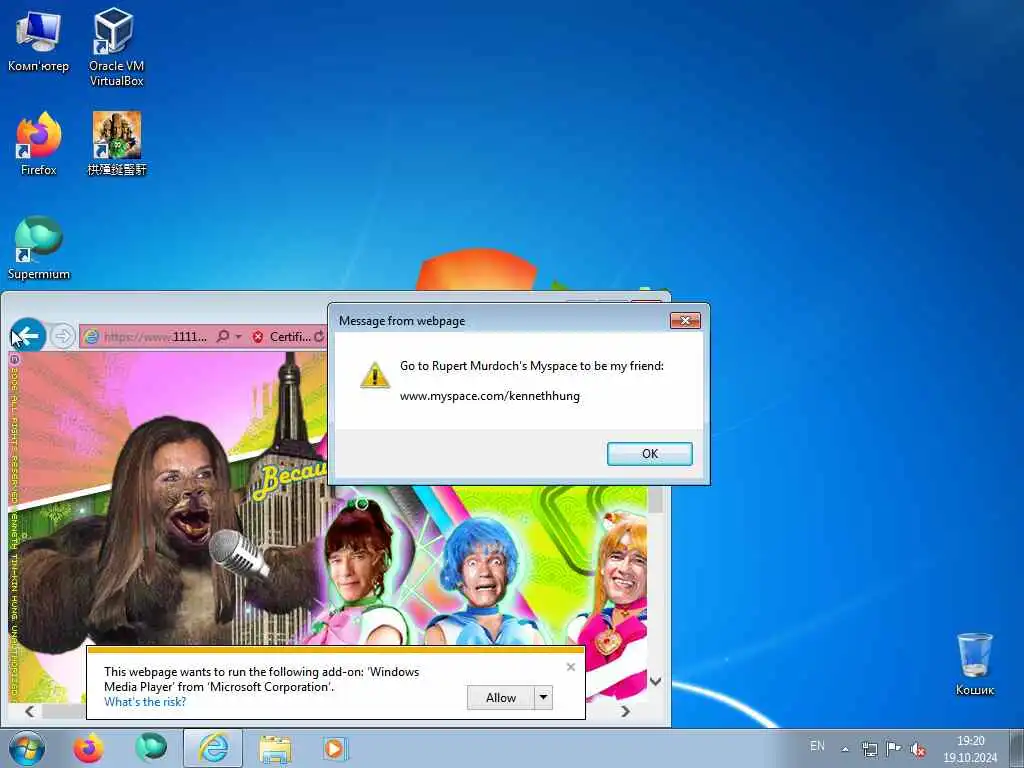Click the network tray icon
Screen dimensions: 1024x768
[x=869, y=749]
